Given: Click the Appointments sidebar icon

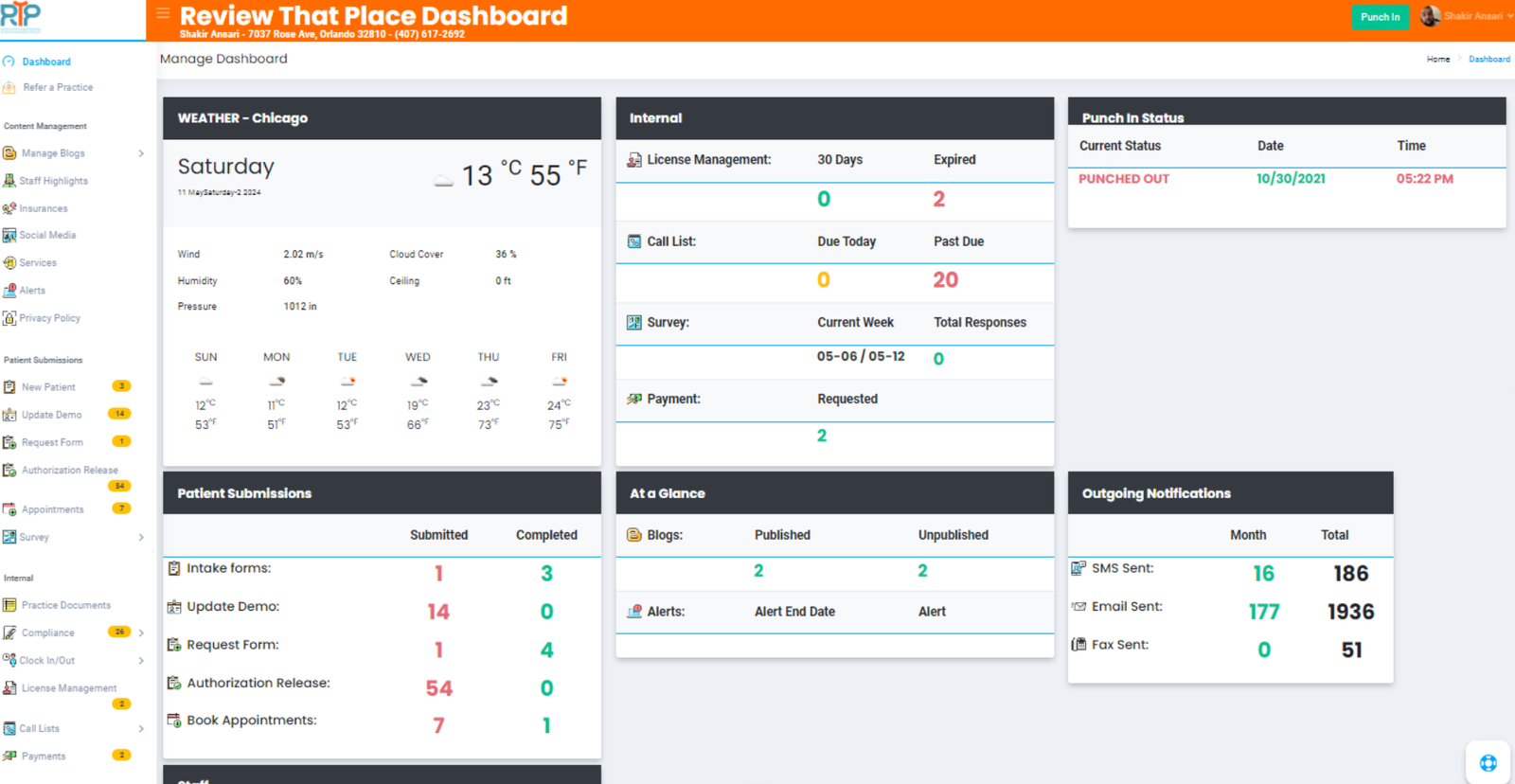Looking at the screenshot, I should coord(9,509).
